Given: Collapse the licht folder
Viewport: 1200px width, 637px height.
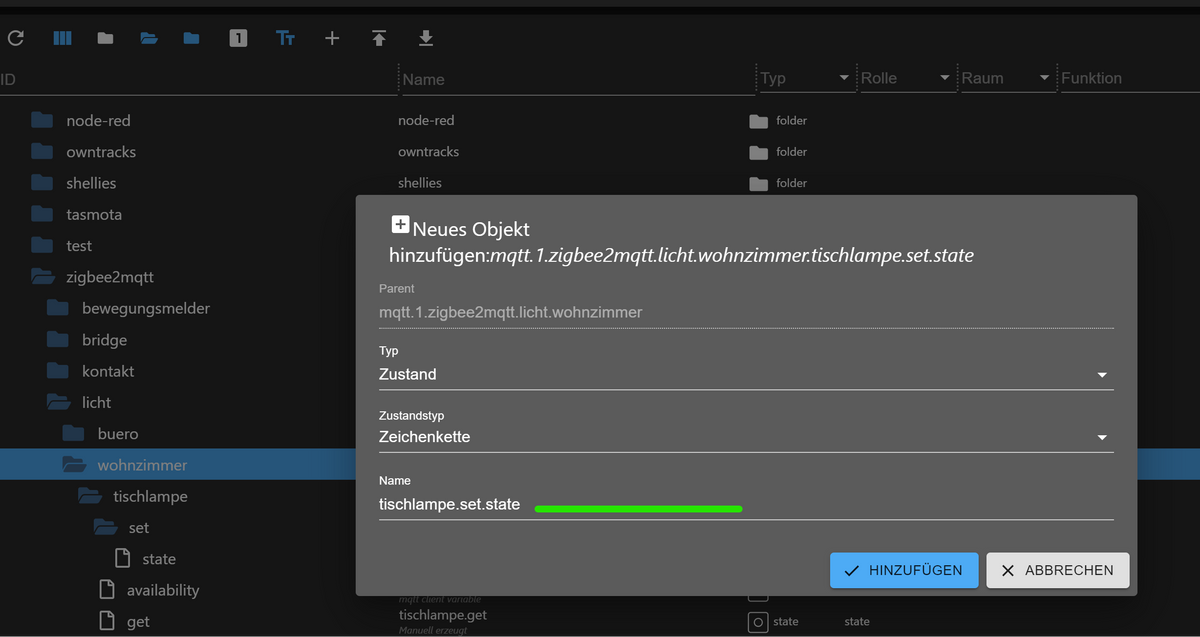Looking at the screenshot, I should point(58,402).
